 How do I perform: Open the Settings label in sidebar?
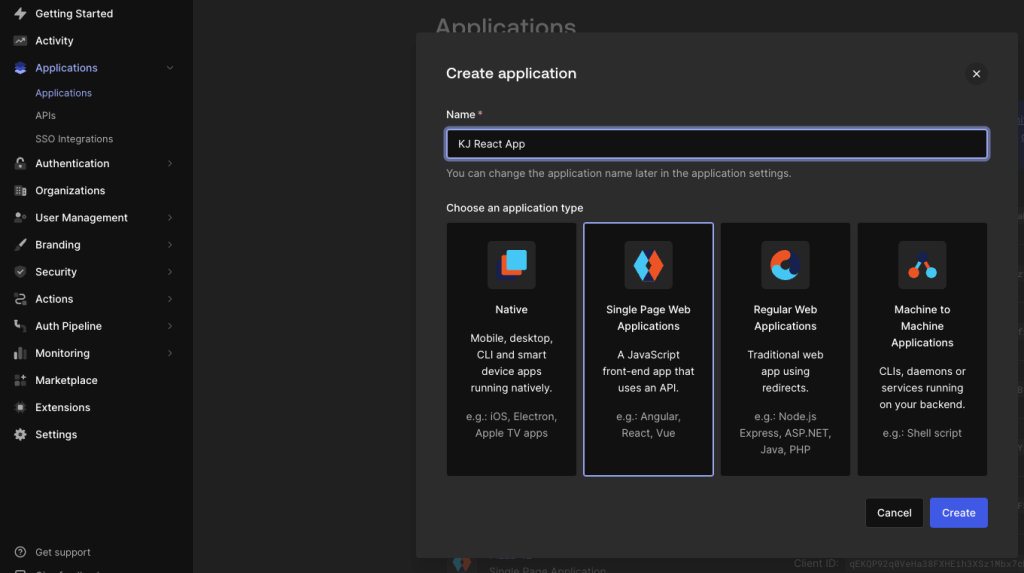pos(56,434)
